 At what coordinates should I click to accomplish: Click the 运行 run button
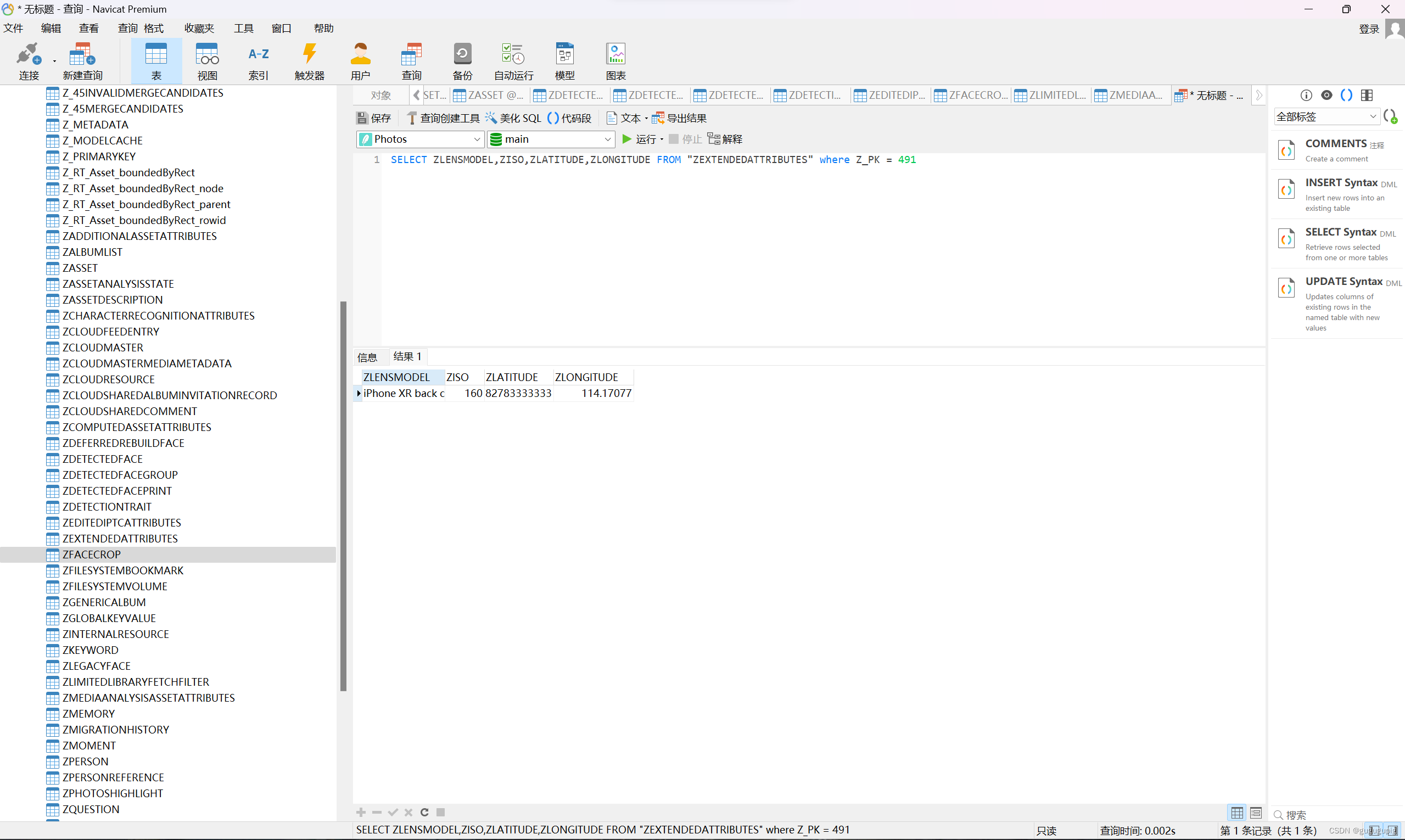[x=640, y=139]
